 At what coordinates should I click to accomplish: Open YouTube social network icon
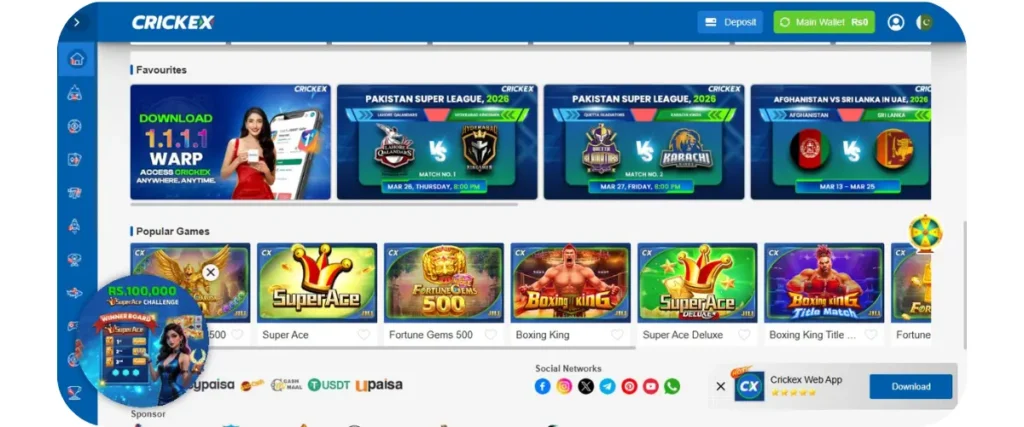click(x=650, y=387)
